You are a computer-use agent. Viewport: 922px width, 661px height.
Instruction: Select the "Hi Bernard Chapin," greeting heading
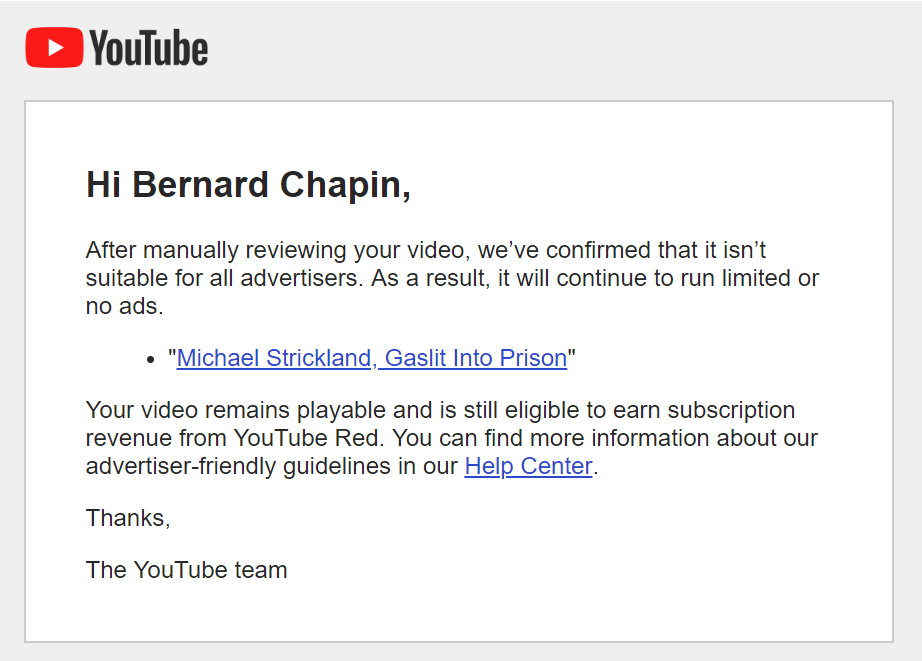248,185
